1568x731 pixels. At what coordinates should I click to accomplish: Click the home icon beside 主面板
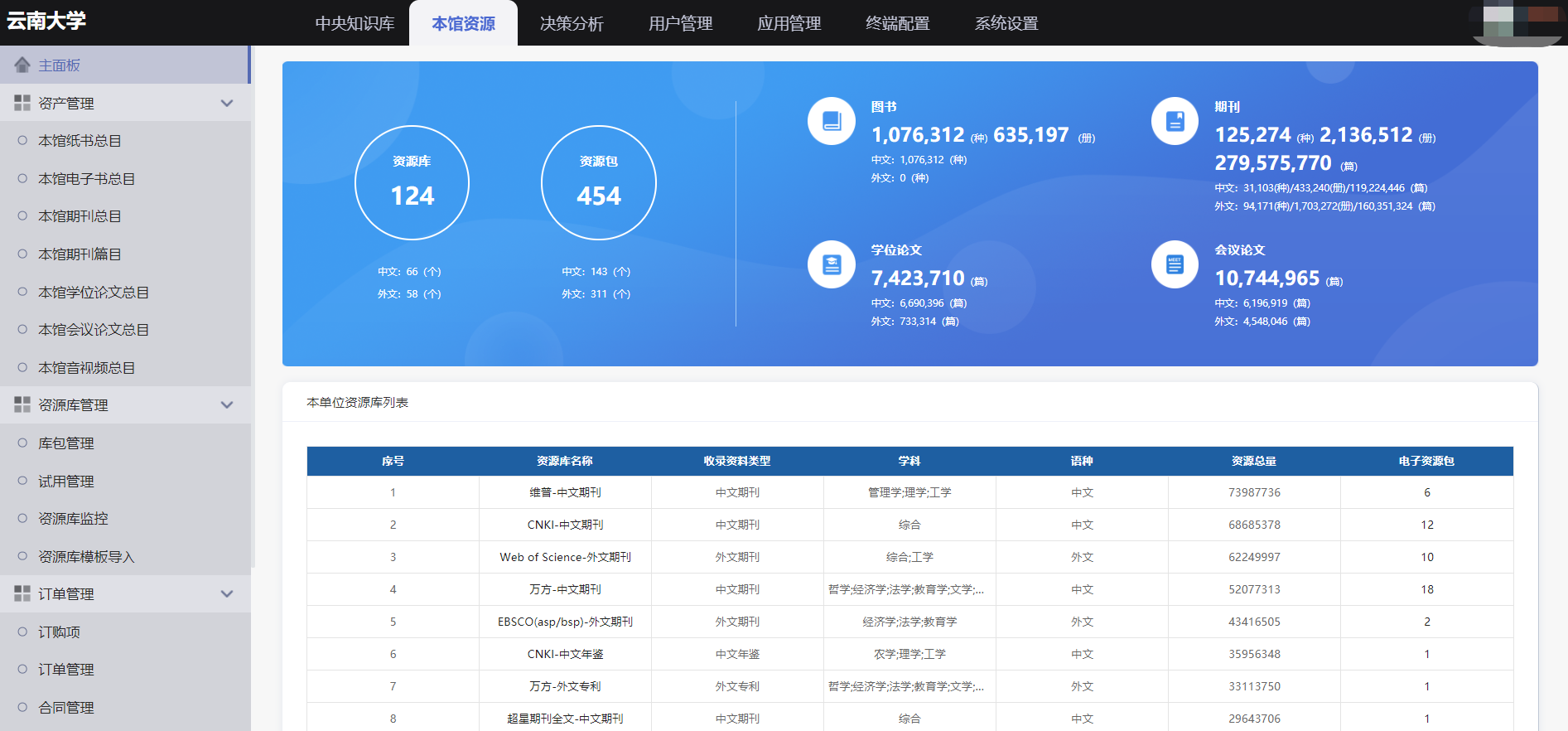pyautogui.click(x=22, y=65)
